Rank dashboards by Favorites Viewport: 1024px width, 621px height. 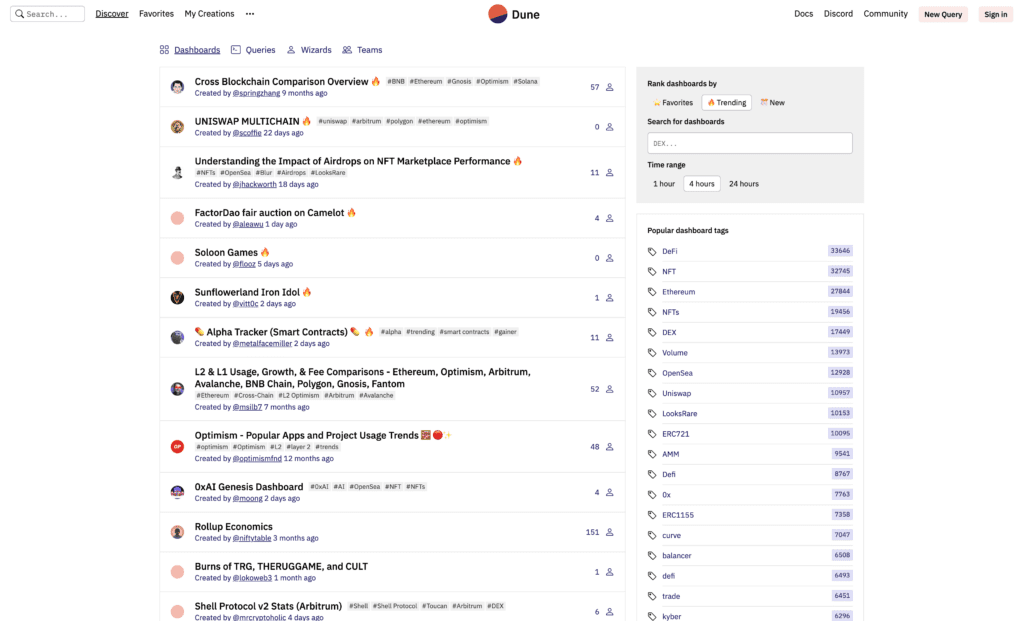[673, 103]
